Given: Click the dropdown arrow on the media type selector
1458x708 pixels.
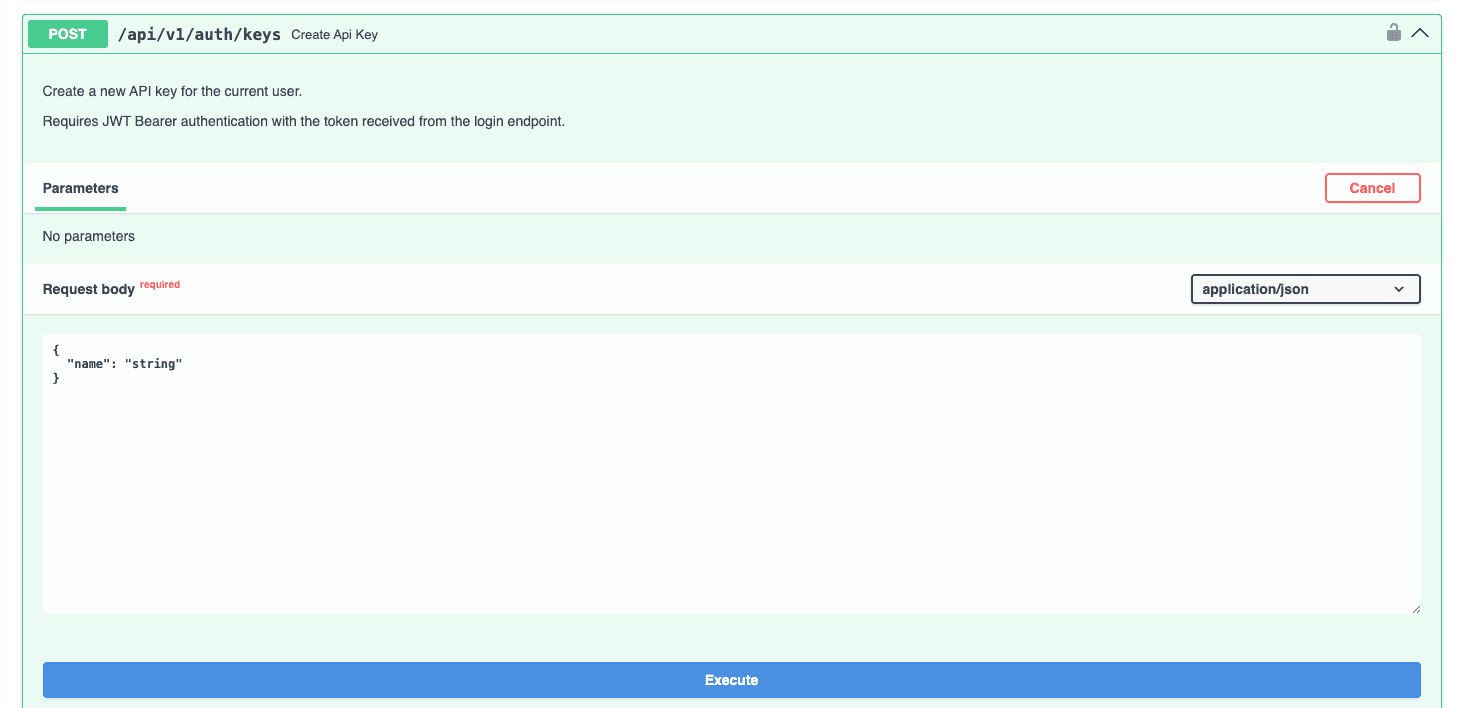Looking at the screenshot, I should tap(1400, 289).
